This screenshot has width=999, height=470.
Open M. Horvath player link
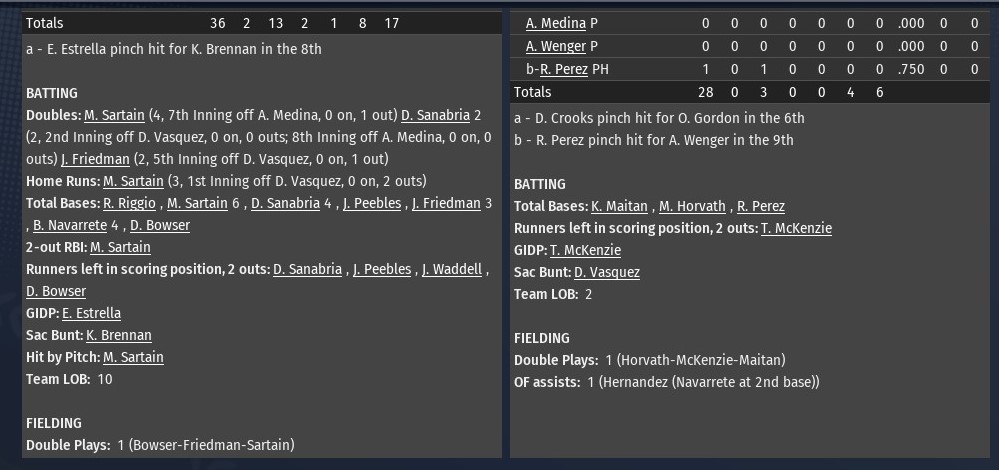[693, 206]
